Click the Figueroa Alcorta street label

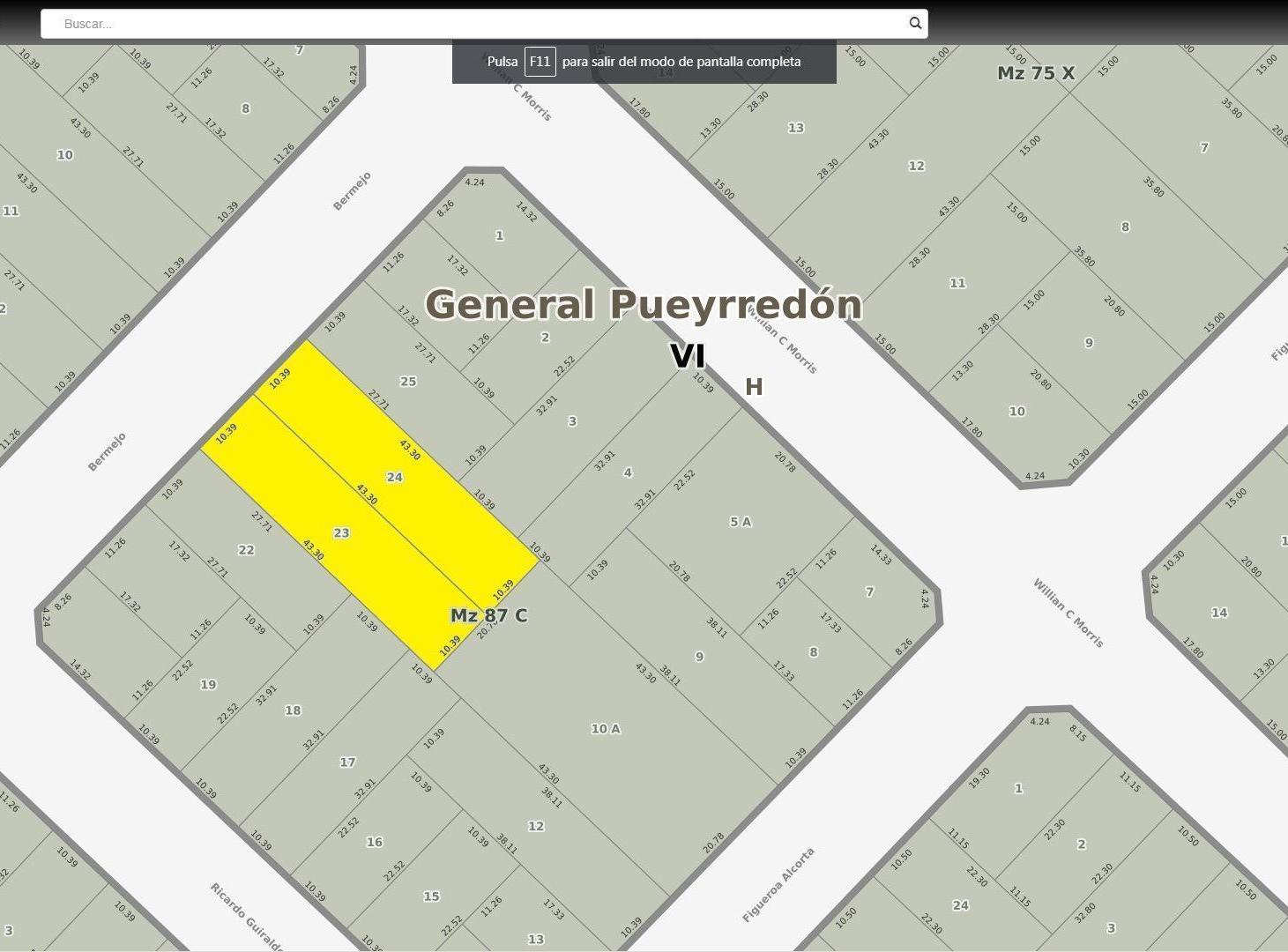tap(778, 884)
